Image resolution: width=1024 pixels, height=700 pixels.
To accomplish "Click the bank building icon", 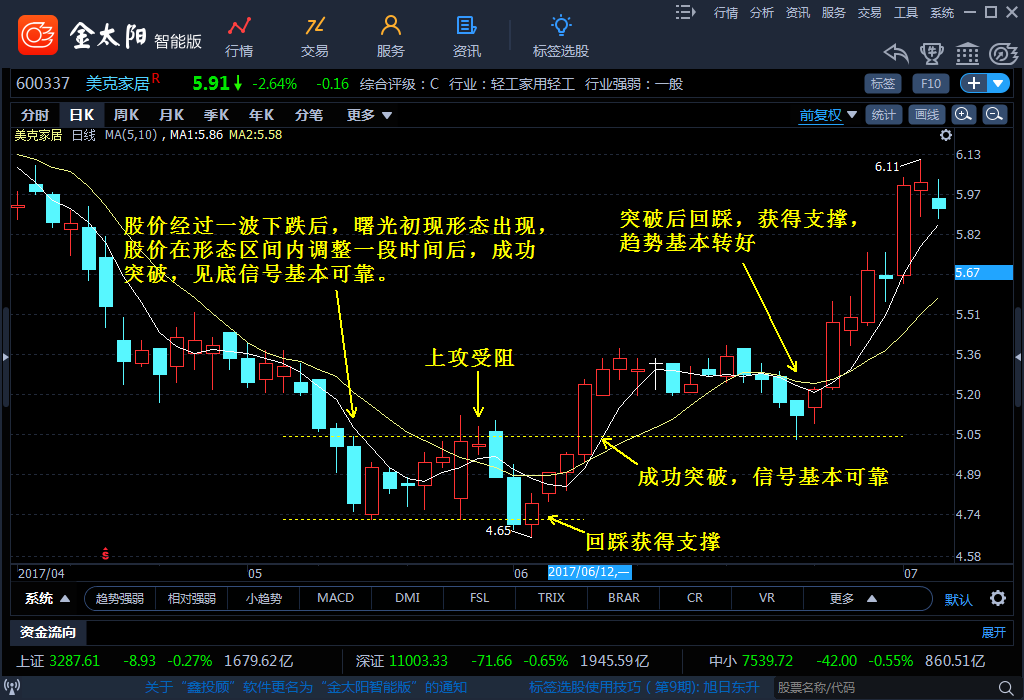I will pyautogui.click(x=967, y=53).
